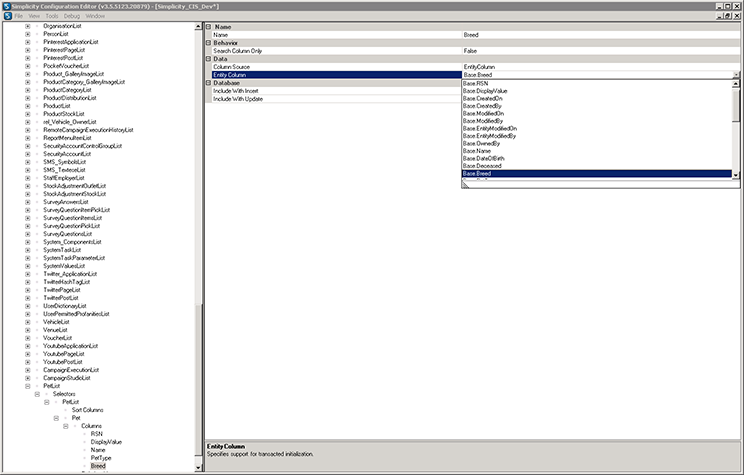
Task: Collapse the Behavior property category
Action: pos(208,43)
